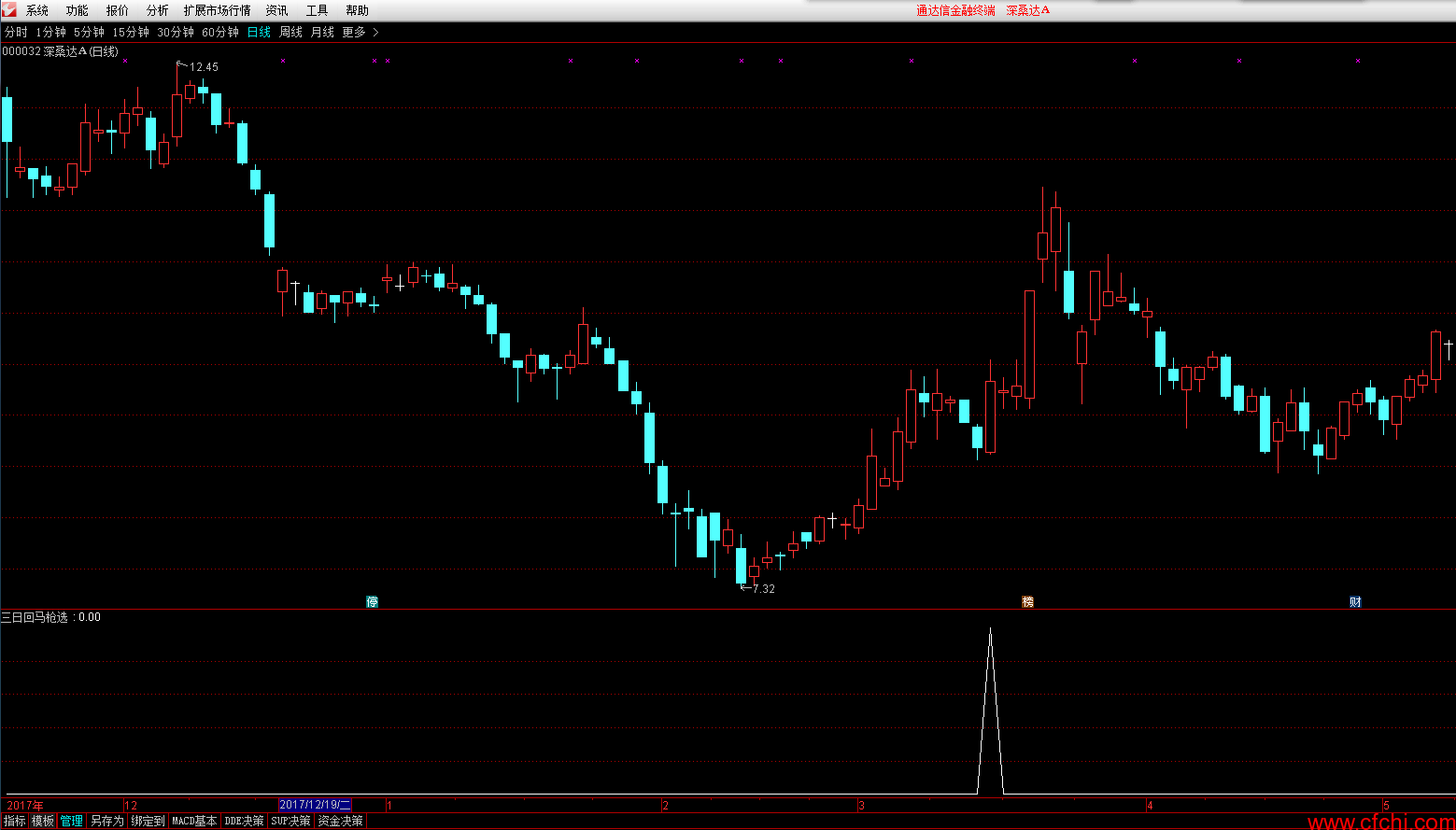Open the 帮助 menu
The height and width of the screenshot is (830, 1456).
(358, 10)
